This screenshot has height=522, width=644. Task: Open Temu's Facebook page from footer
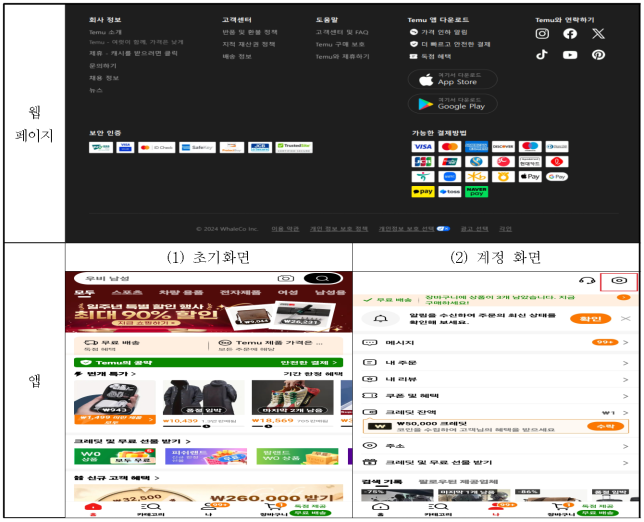(570, 34)
